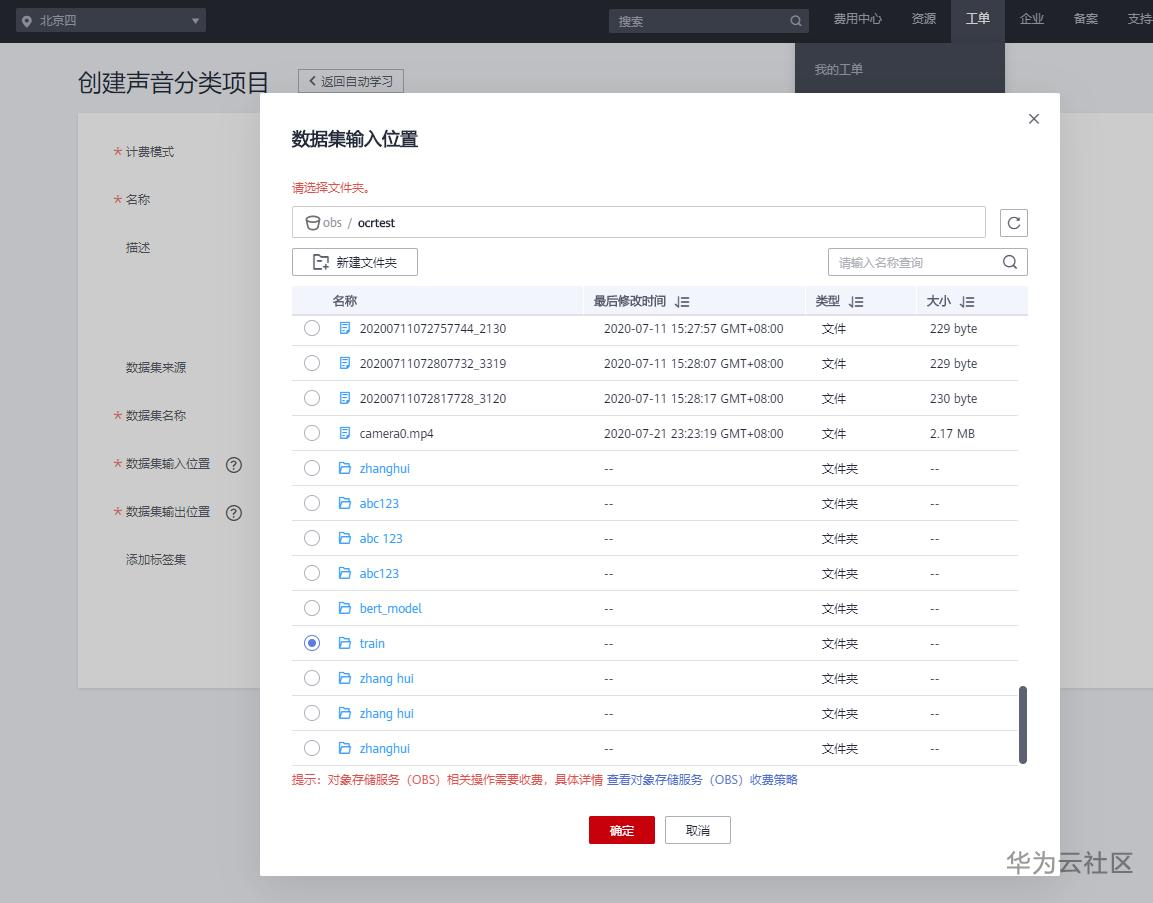The image size is (1153, 903).
Task: Open 备案 in top navigation
Action: pos(1085,19)
